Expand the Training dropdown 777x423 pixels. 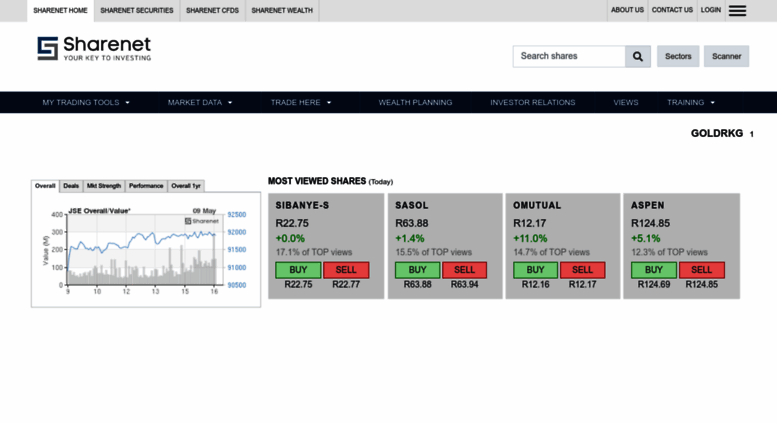tap(691, 103)
